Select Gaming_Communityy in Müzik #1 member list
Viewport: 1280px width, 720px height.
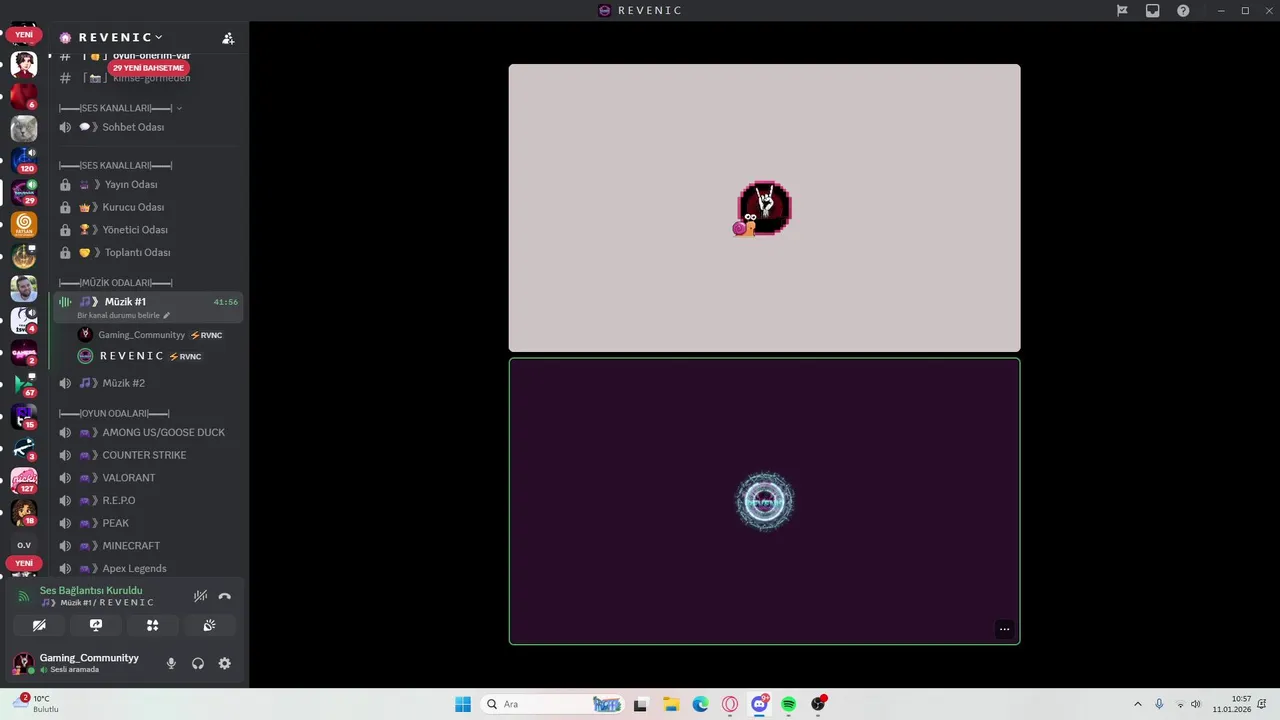coord(150,335)
